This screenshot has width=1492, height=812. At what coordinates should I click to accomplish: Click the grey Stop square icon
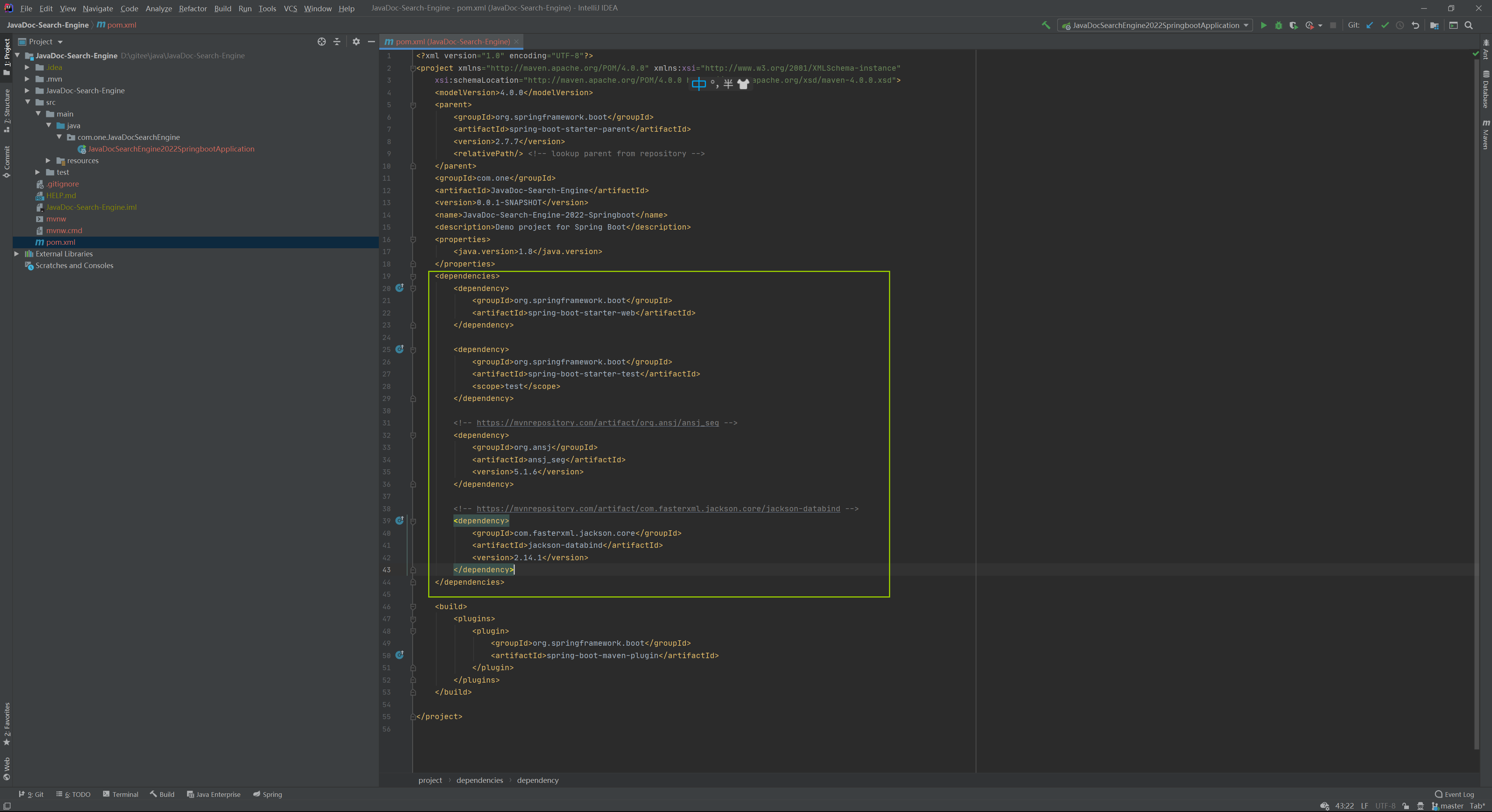[x=1333, y=26]
